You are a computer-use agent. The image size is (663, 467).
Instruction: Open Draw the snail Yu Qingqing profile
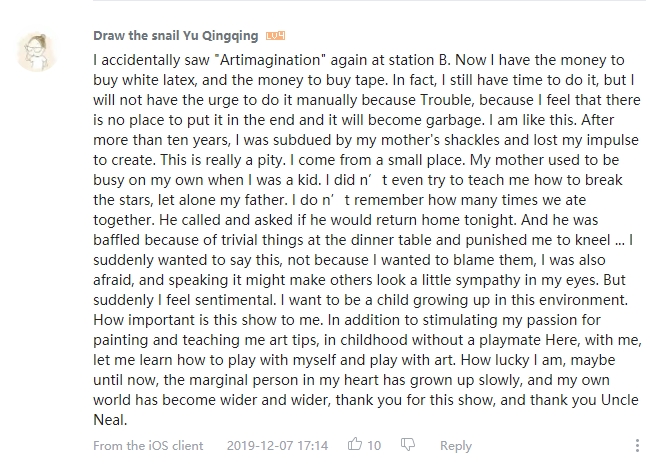[175, 36]
